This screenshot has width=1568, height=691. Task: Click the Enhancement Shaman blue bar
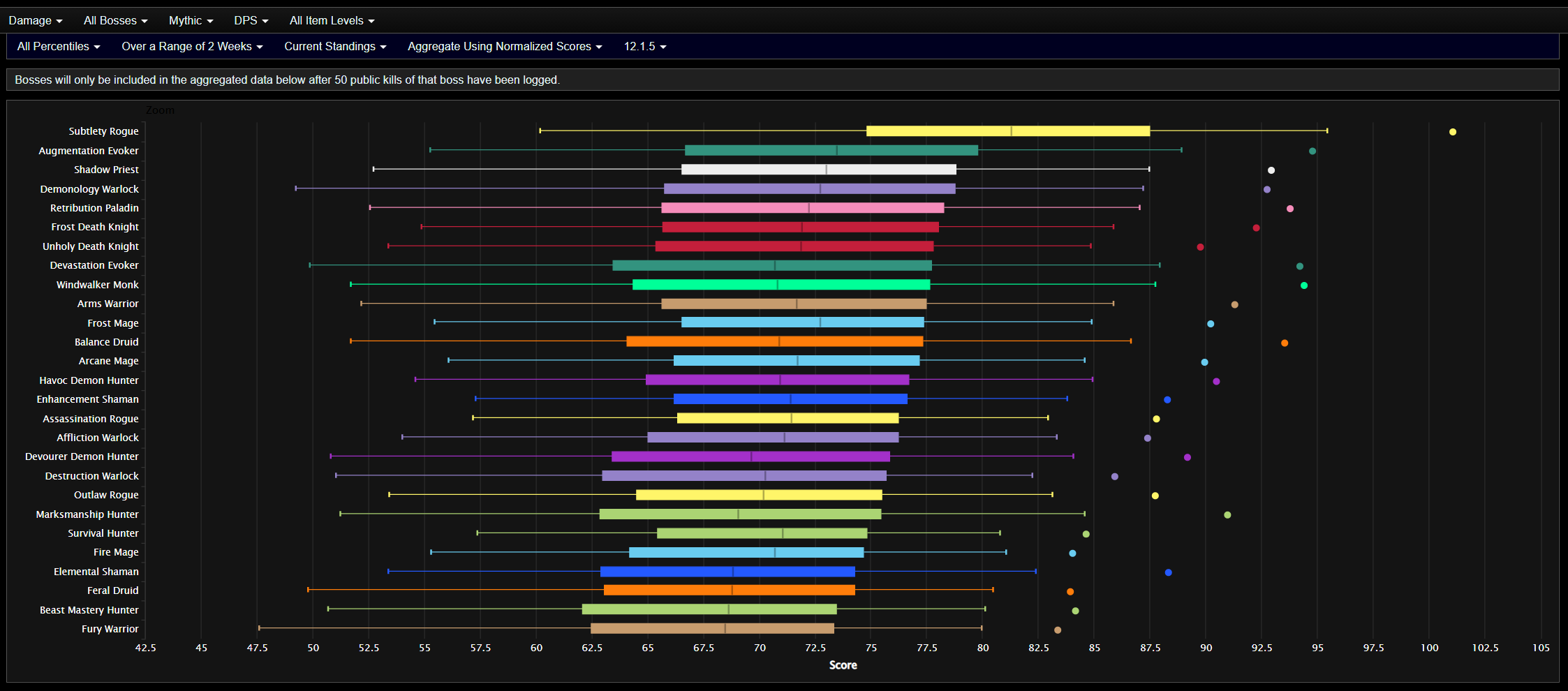tap(790, 399)
